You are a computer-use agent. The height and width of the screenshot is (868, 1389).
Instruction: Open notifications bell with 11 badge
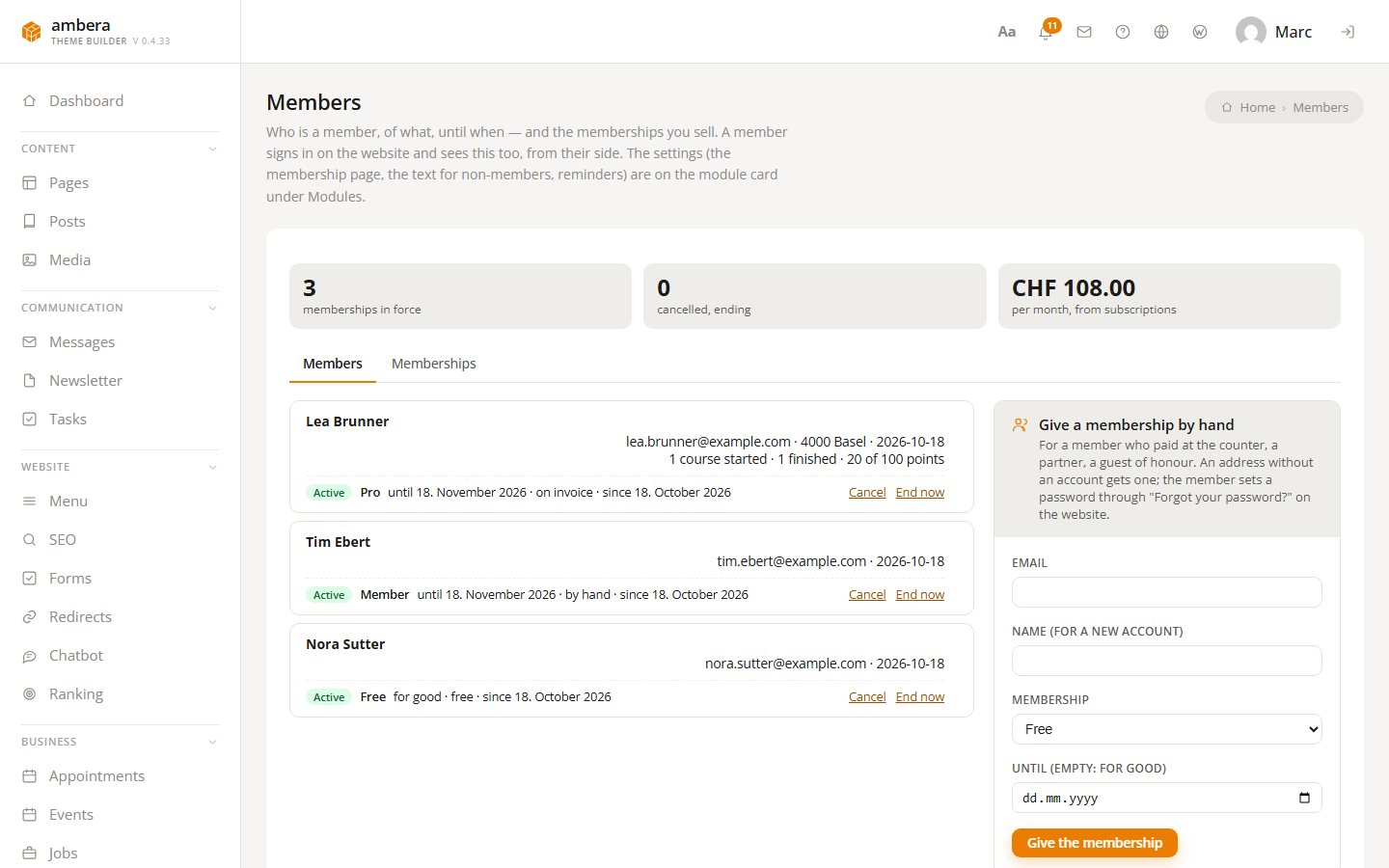coord(1046,32)
